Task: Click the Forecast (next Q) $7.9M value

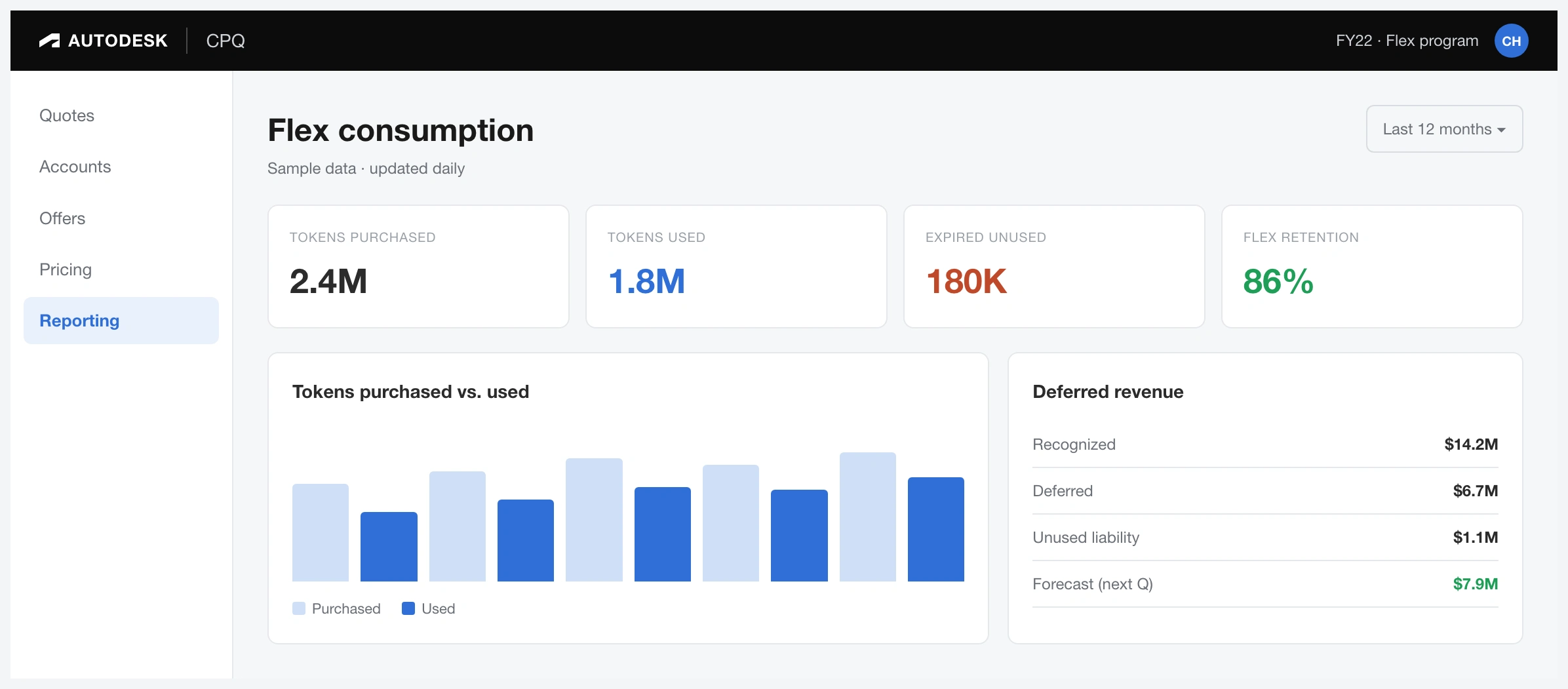Action: 1475,584
